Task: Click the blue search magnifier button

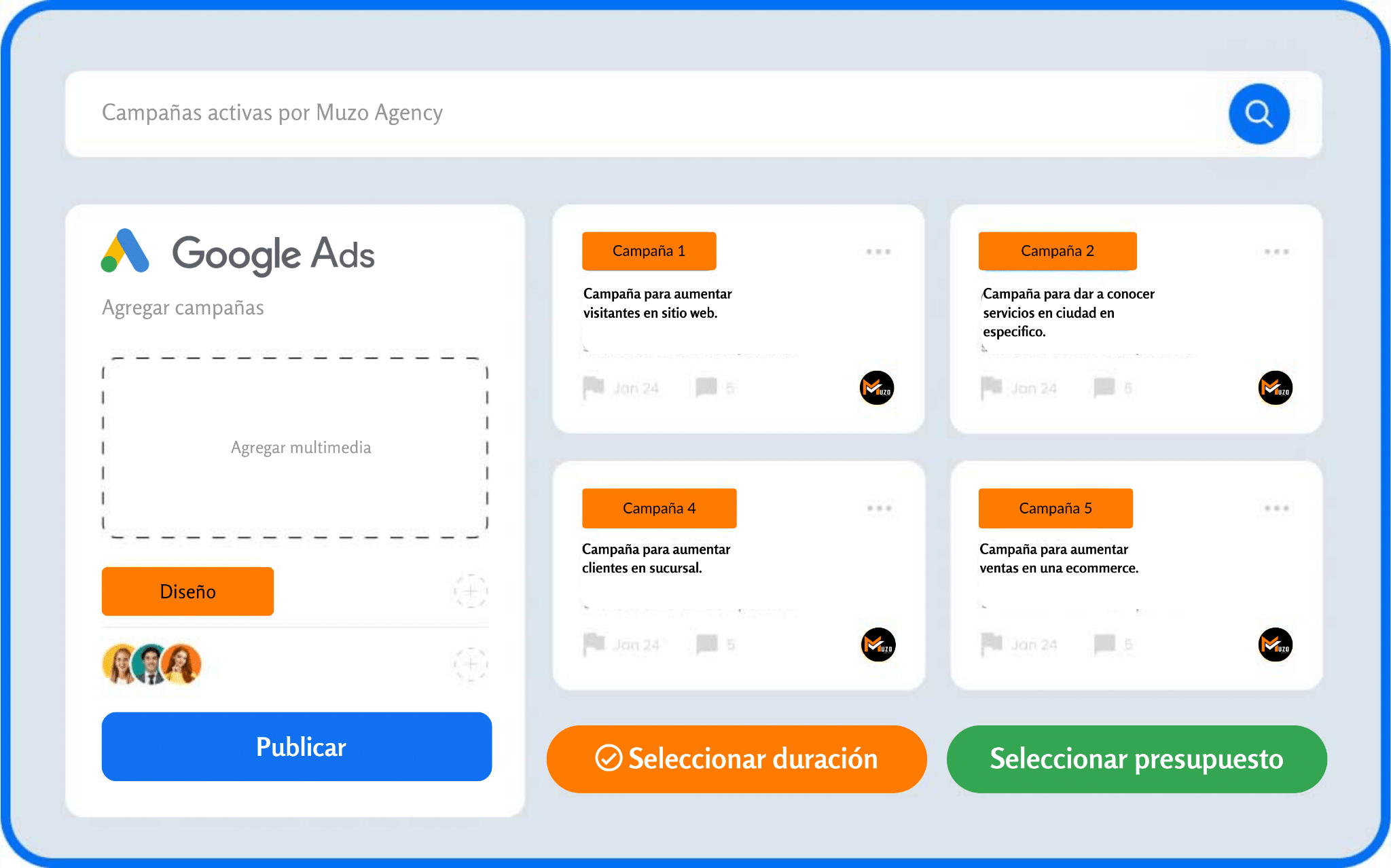Action: (x=1259, y=113)
